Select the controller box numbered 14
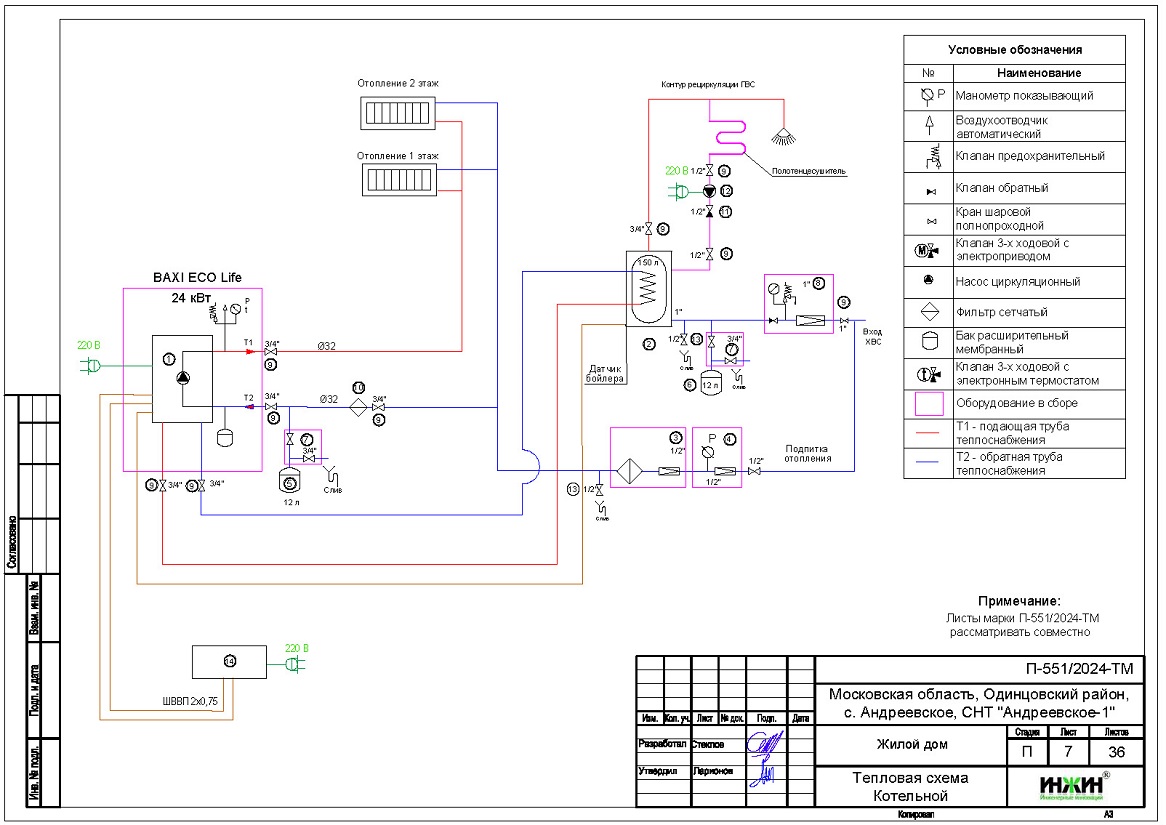 click(229, 660)
